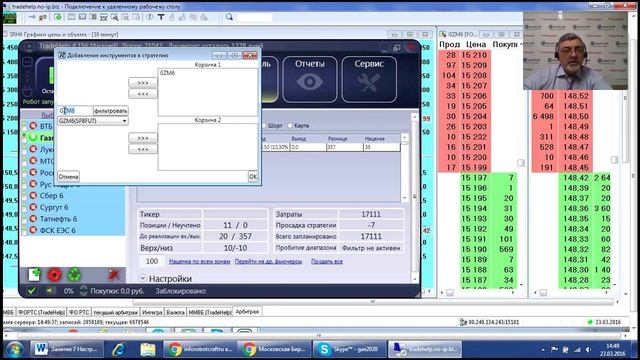Click inside the GZM6 filter text field
Image resolution: width=640 pixels, height=360 pixels.
pos(76,111)
